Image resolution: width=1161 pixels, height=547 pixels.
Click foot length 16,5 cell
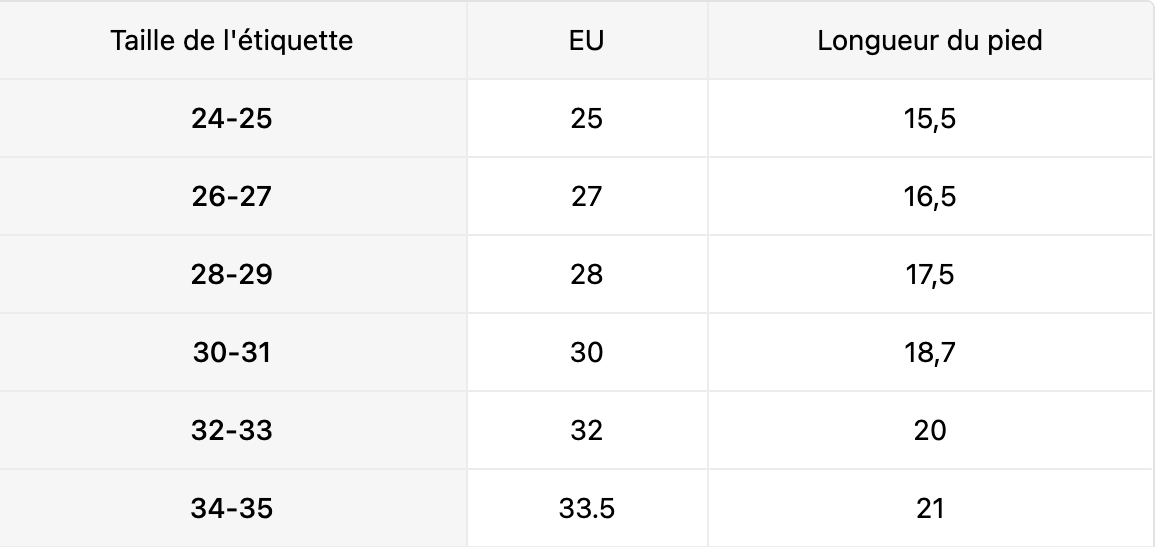coord(930,196)
